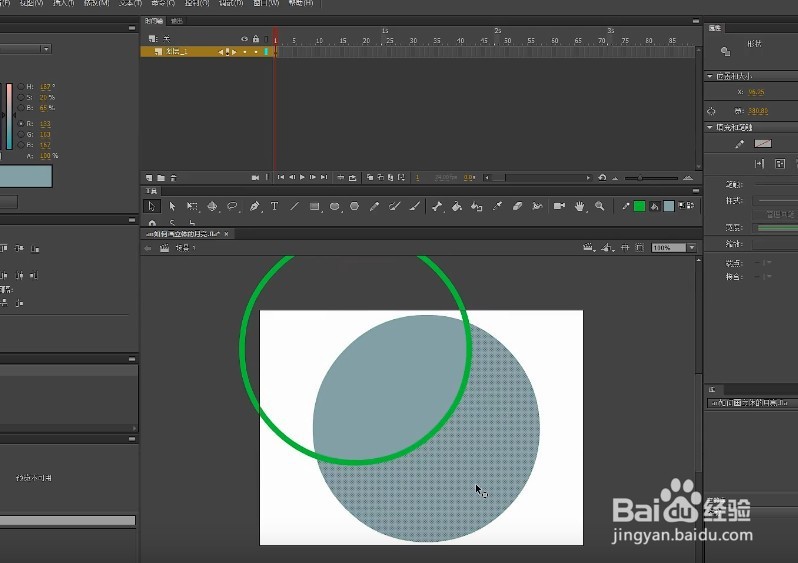Image resolution: width=798 pixels, height=563 pixels.
Task: Go to last frame
Action: click(x=324, y=177)
